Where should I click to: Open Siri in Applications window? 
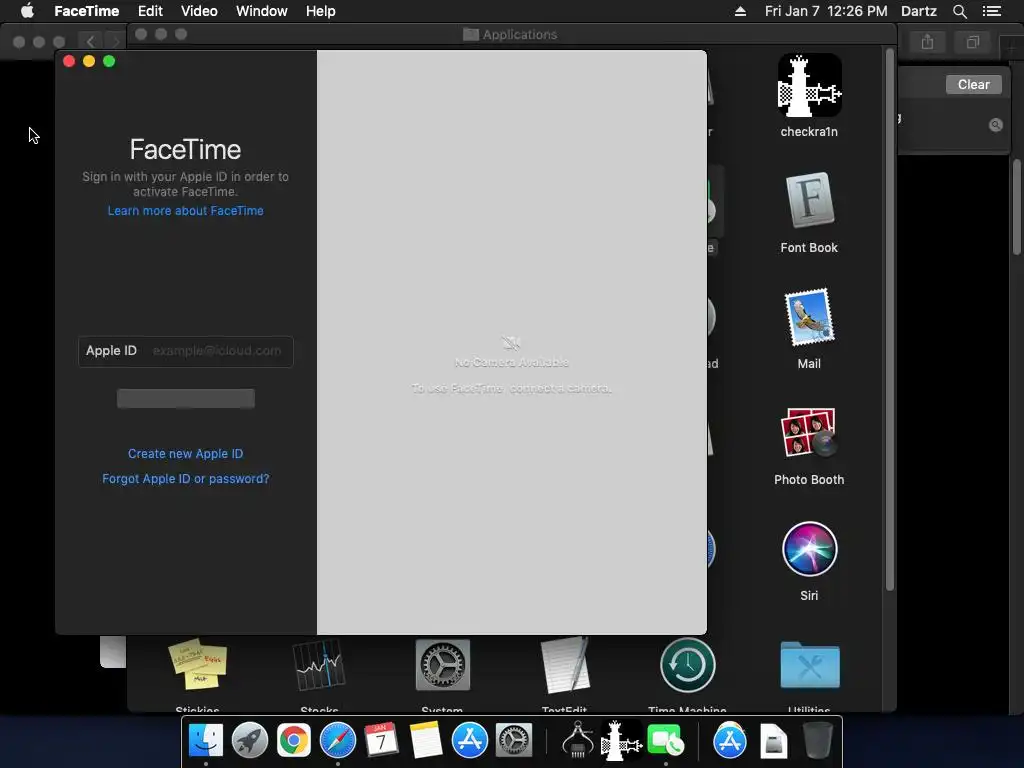(x=809, y=549)
